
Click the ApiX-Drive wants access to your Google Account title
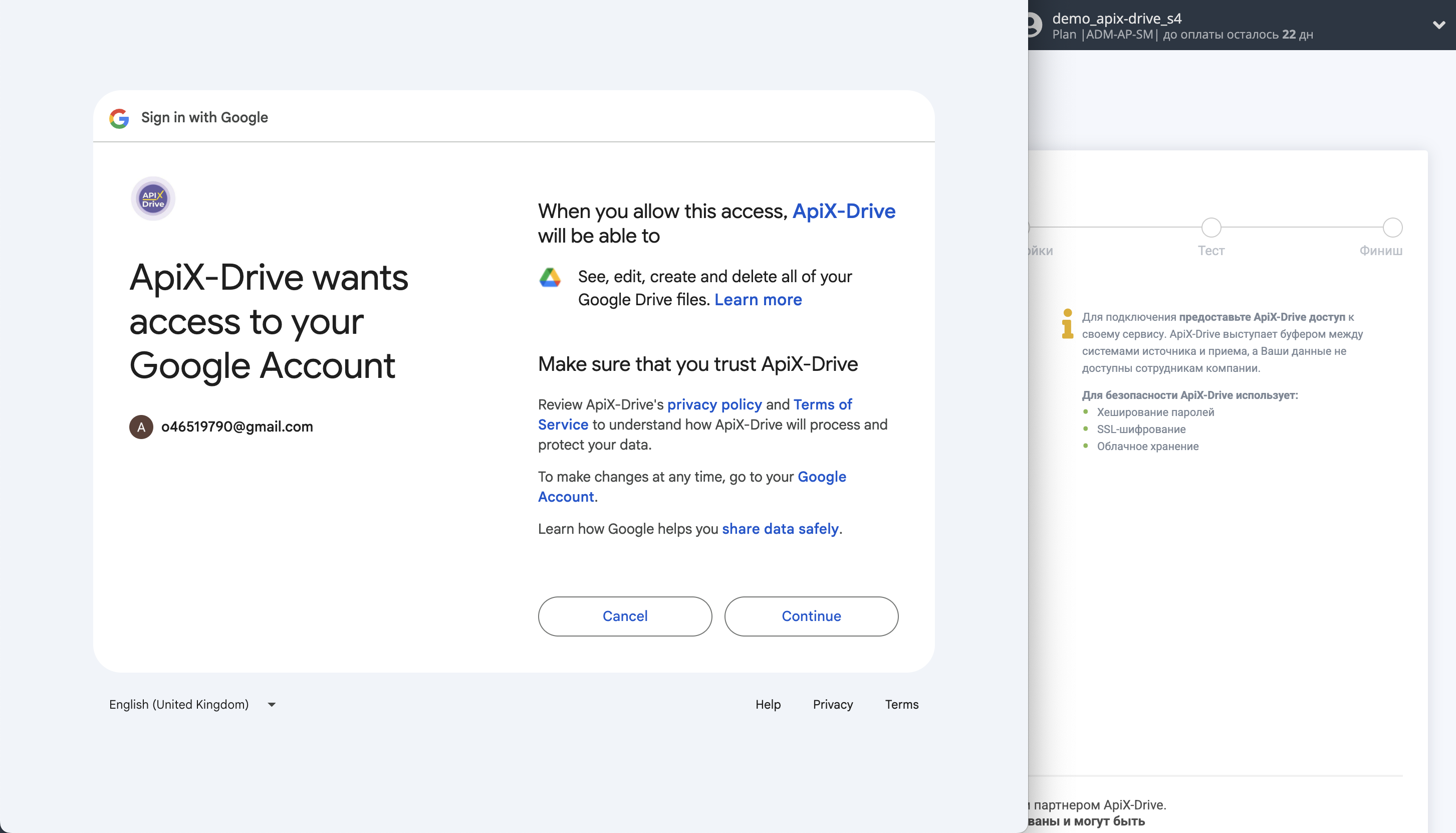point(269,322)
